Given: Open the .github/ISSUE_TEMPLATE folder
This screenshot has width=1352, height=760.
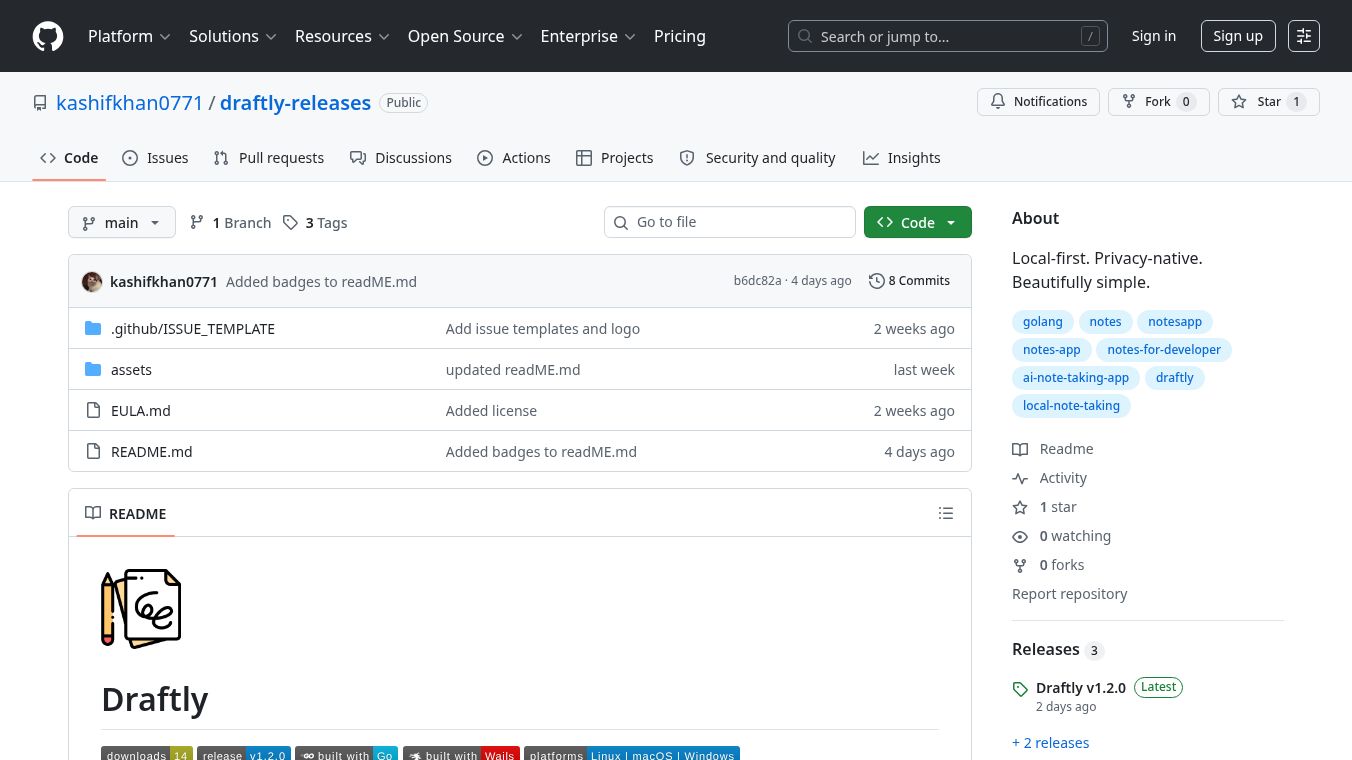Looking at the screenshot, I should 193,328.
